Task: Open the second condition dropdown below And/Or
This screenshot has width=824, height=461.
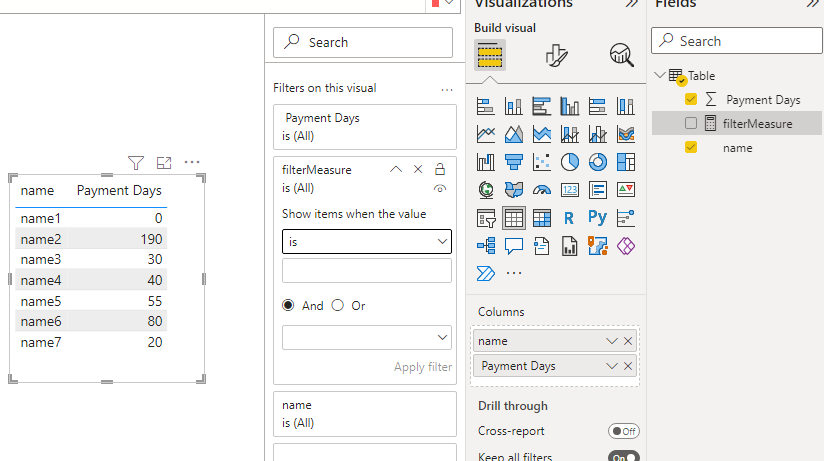Action: pyautogui.click(x=367, y=337)
